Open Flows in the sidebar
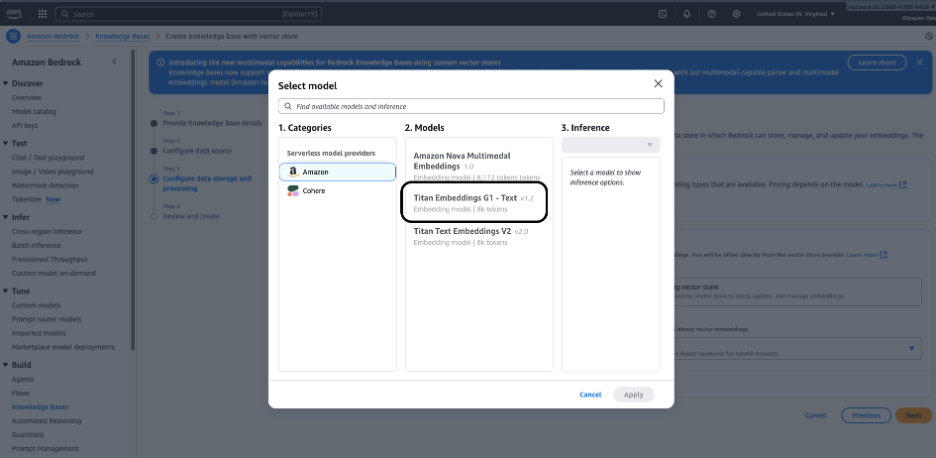936x458 pixels. (x=21, y=393)
